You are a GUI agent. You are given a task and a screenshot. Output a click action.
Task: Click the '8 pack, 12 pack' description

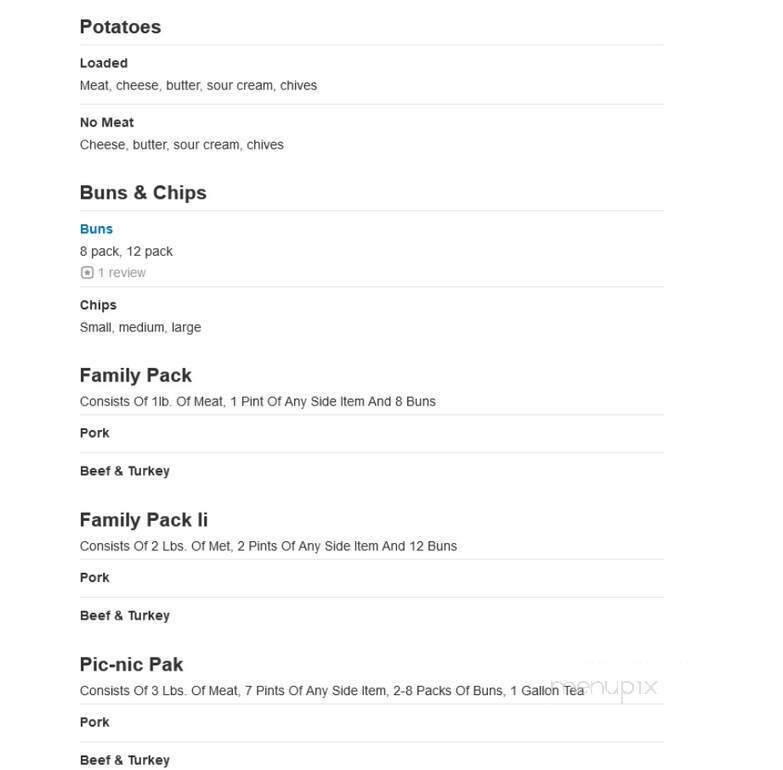point(126,252)
